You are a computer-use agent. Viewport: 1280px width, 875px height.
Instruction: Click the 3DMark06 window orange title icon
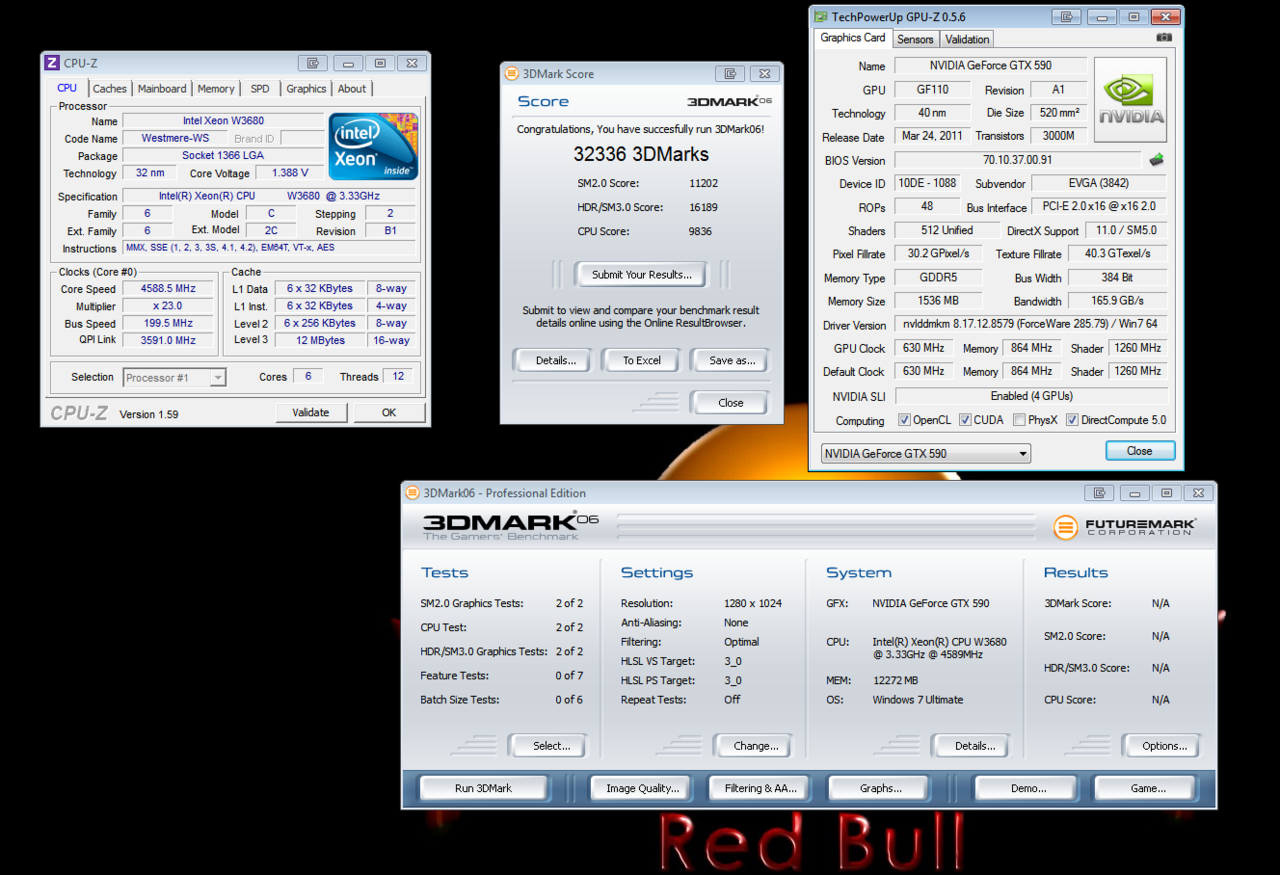click(413, 492)
